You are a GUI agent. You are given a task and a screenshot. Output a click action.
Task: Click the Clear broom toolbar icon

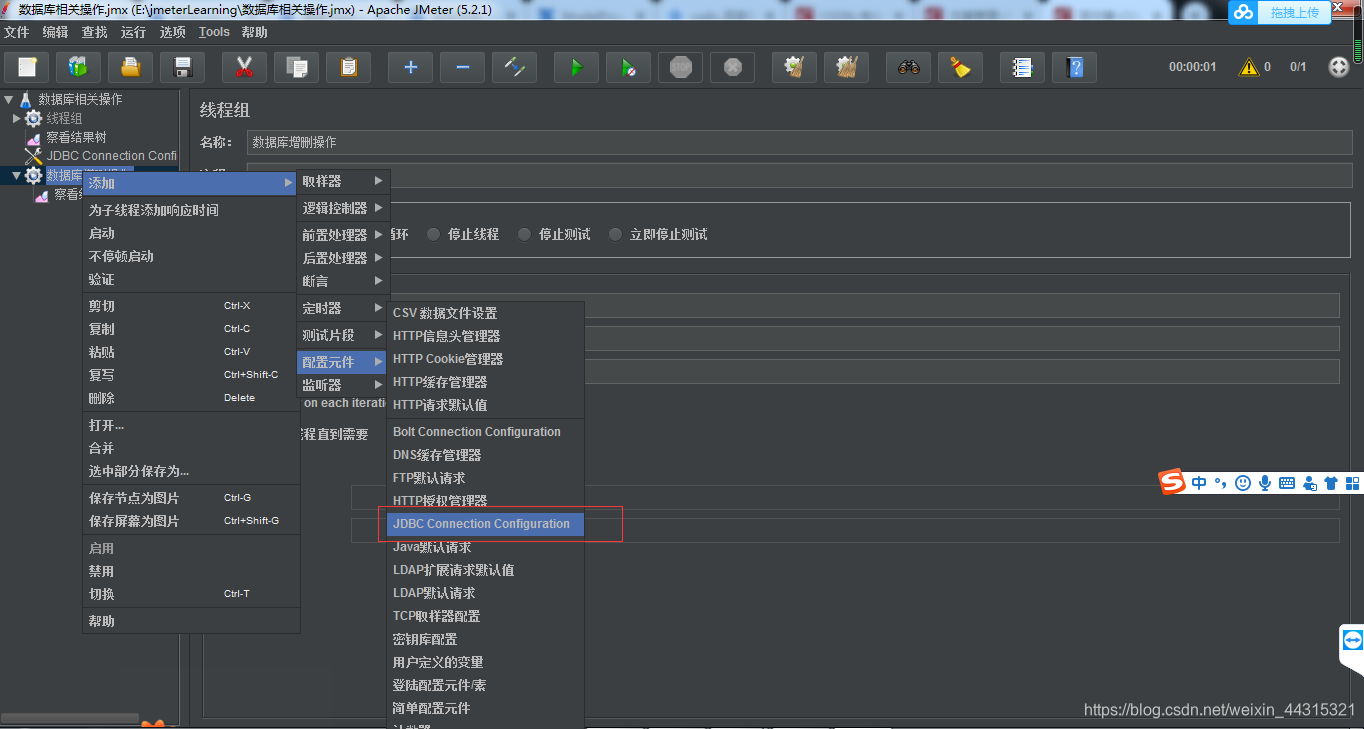click(794, 67)
